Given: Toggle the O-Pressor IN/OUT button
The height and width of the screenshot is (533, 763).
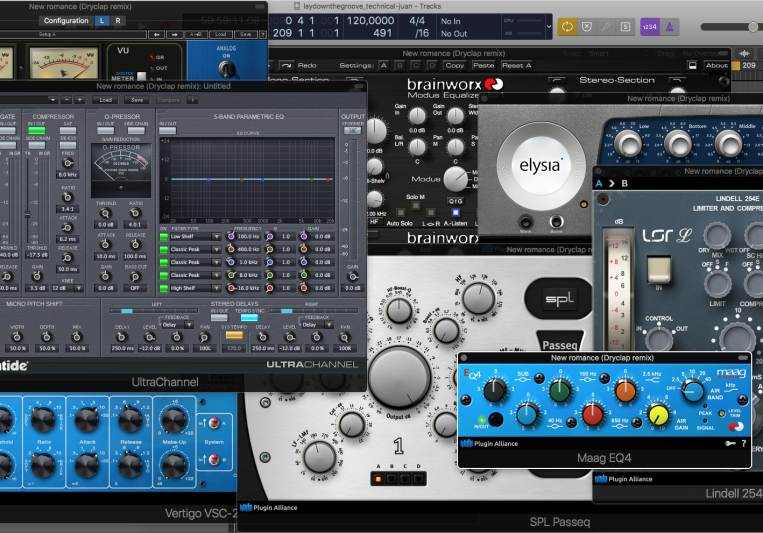Looking at the screenshot, I should (x=106, y=130).
